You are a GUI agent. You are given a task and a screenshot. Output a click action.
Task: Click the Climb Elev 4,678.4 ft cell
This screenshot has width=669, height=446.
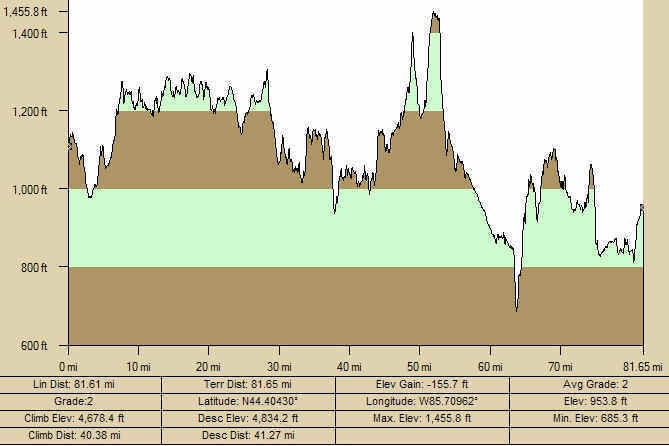pyautogui.click(x=80, y=418)
